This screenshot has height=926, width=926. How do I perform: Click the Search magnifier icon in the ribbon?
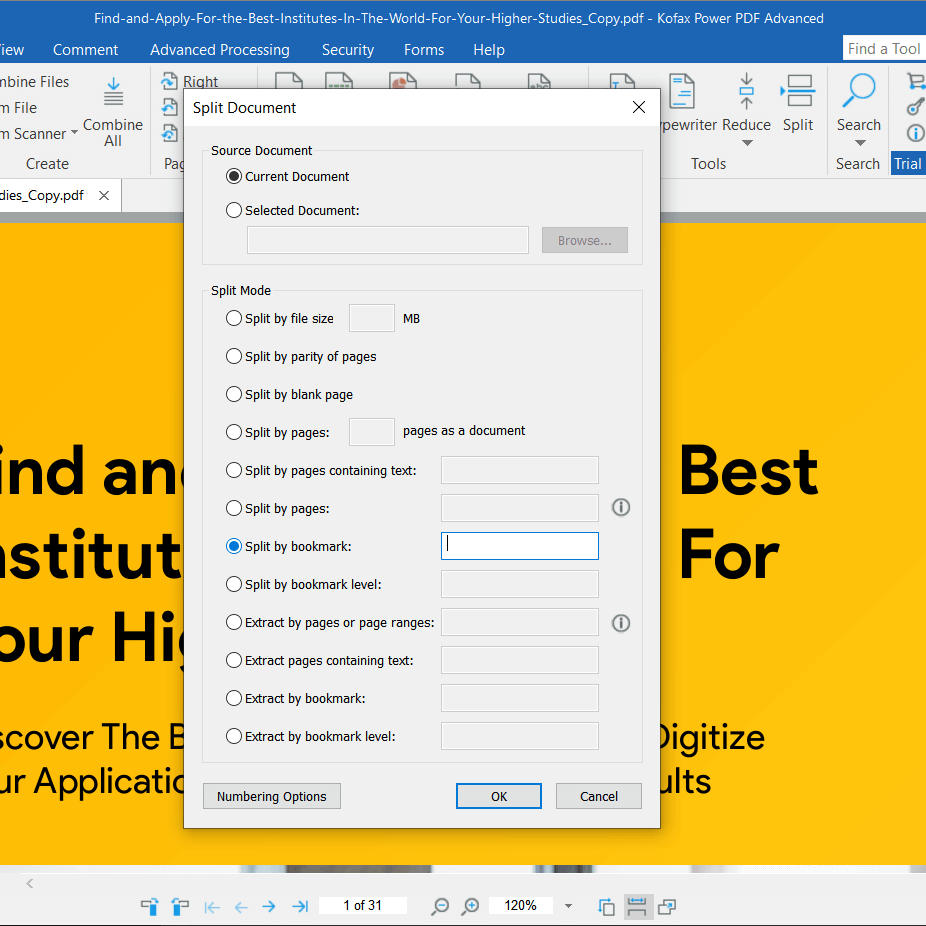coord(858,90)
